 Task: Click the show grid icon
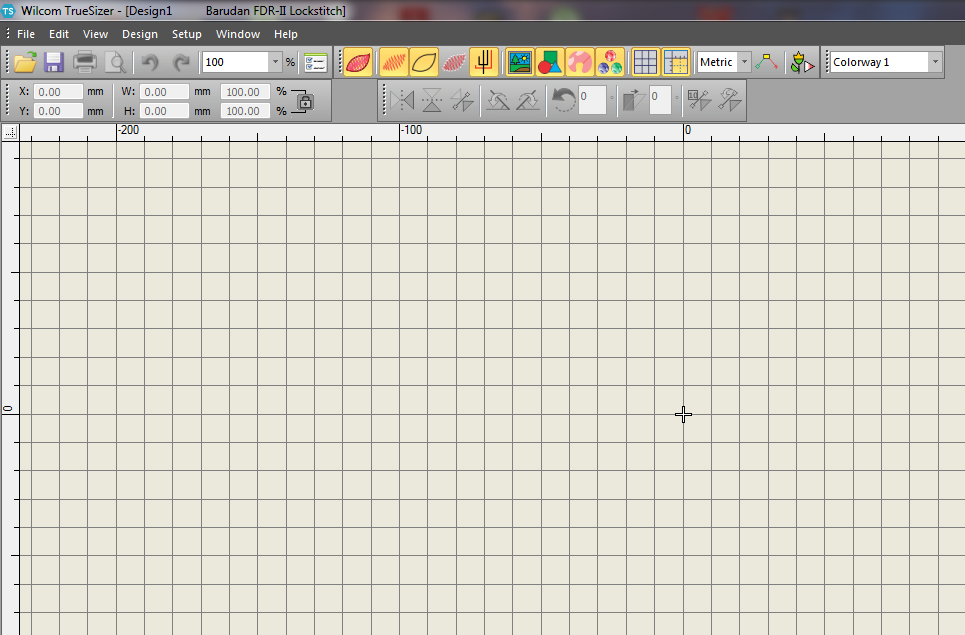(x=645, y=62)
